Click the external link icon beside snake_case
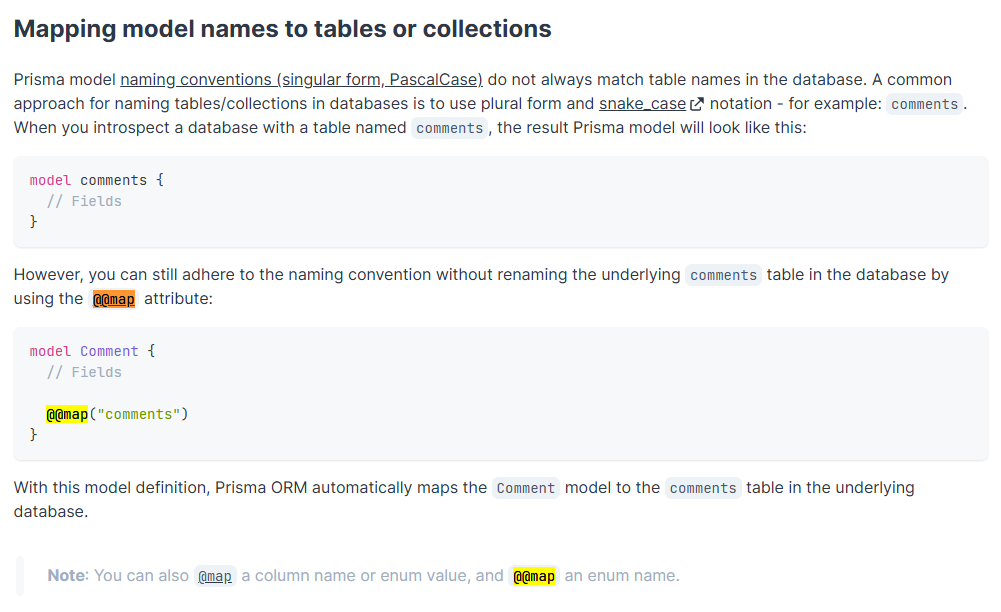Viewport: 1001px width, 612px height. pos(697,104)
